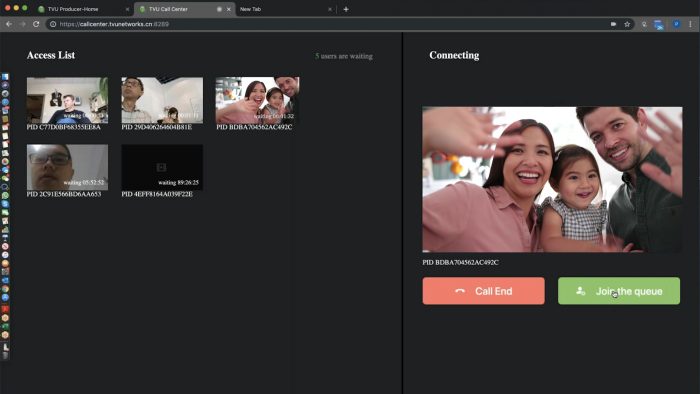Select caller thumbnail PID C77D0BF68355EE8A
The width and height of the screenshot is (700, 394).
point(67,100)
